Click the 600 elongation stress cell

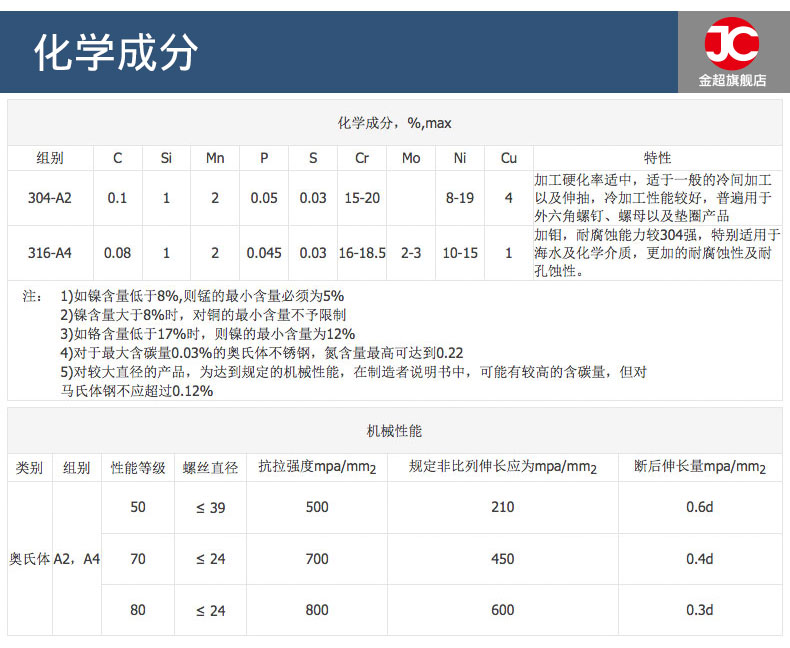coord(503,610)
